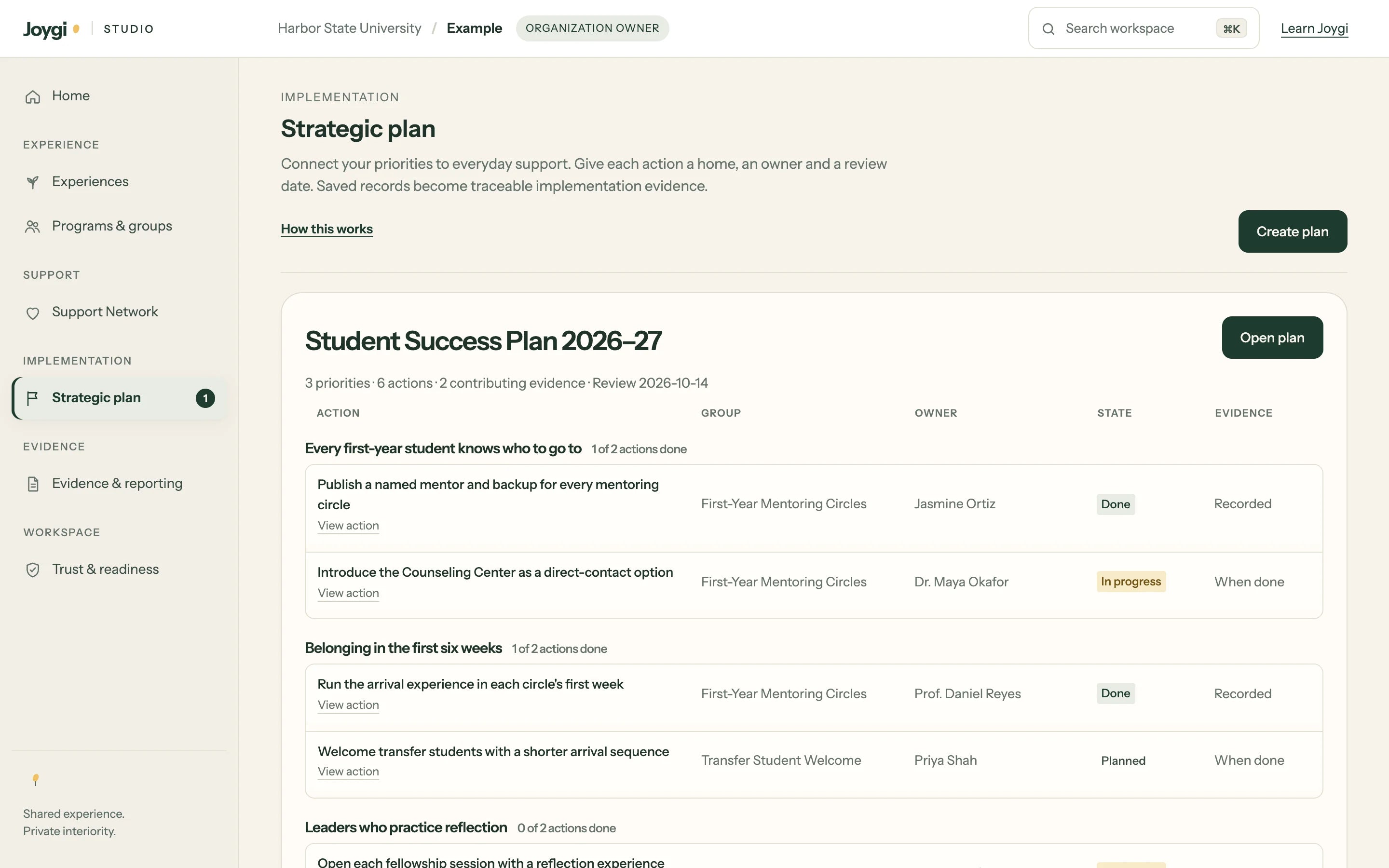Screen dimensions: 1389x868
Task: Click owner name Prof. Daniel Reyes
Action: tap(967, 693)
